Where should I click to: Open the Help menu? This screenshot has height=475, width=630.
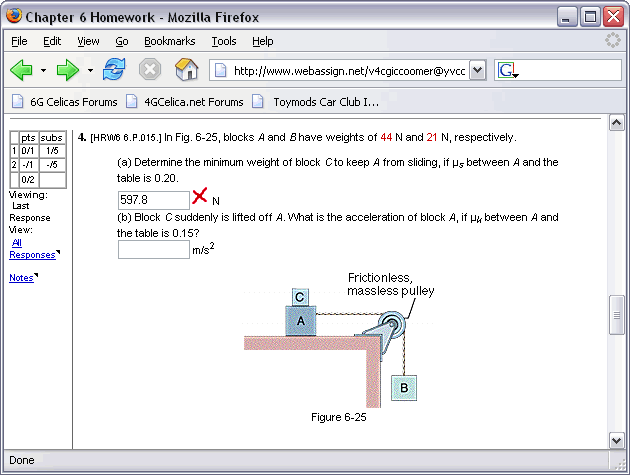click(x=263, y=41)
